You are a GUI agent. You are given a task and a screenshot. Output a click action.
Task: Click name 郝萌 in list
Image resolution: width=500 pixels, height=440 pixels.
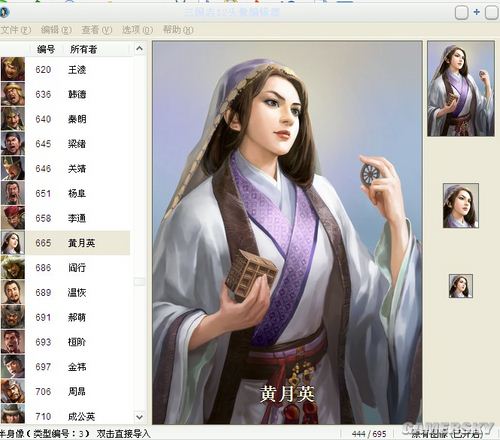point(77,317)
